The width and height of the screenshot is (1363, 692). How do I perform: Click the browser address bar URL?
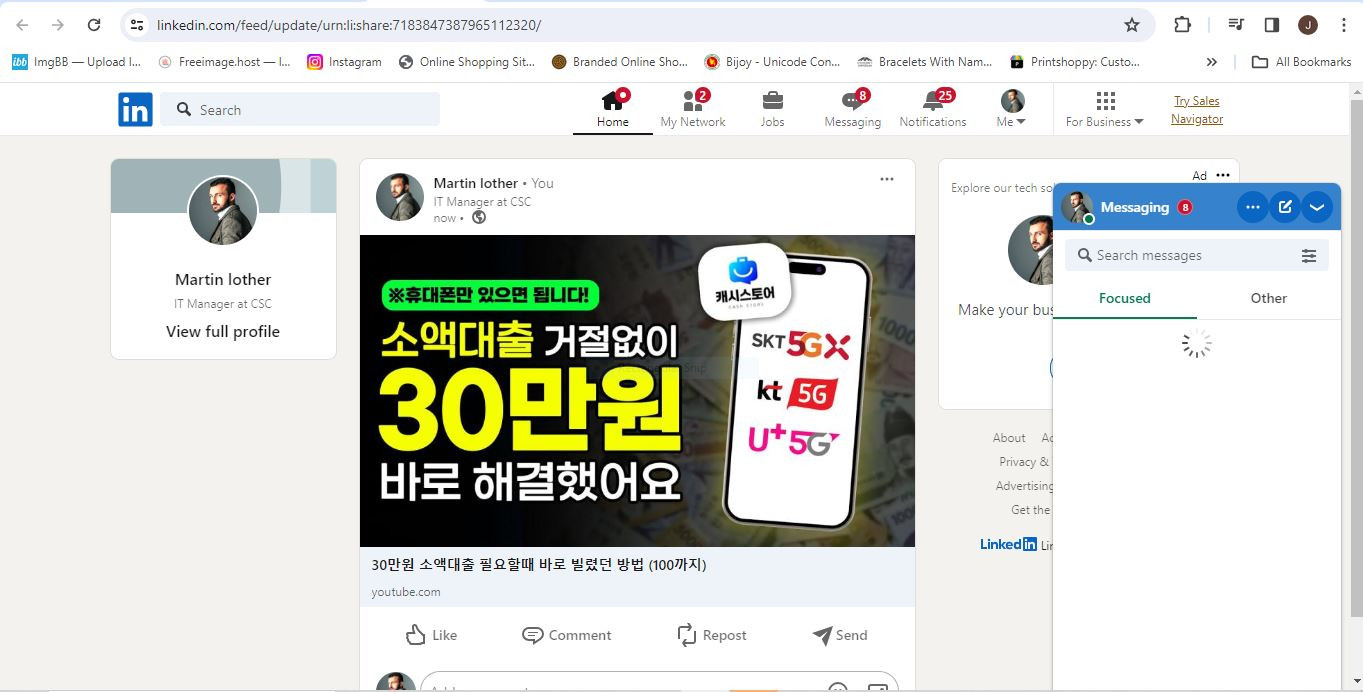coord(349,25)
